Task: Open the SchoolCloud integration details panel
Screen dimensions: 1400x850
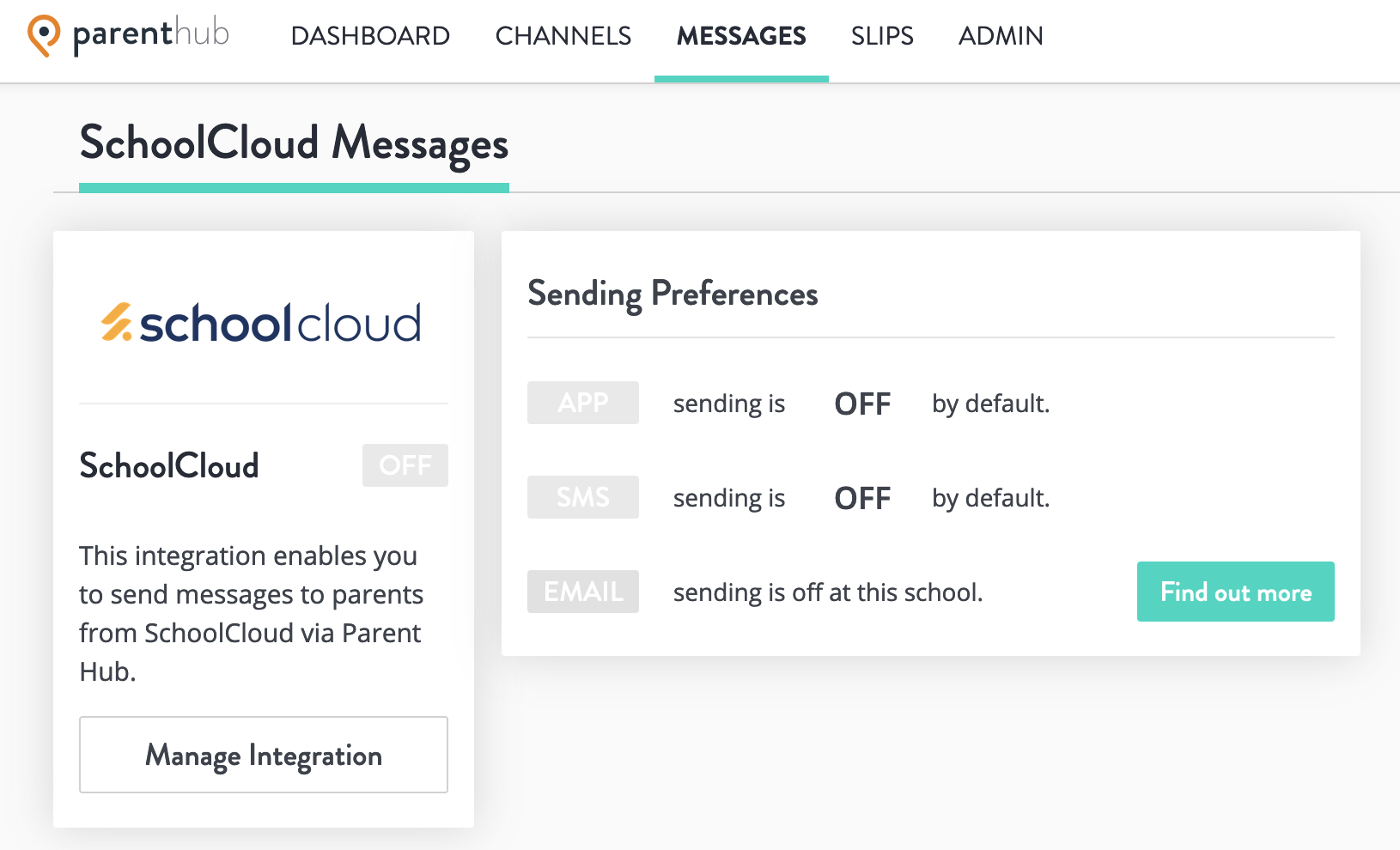Action: (263, 755)
